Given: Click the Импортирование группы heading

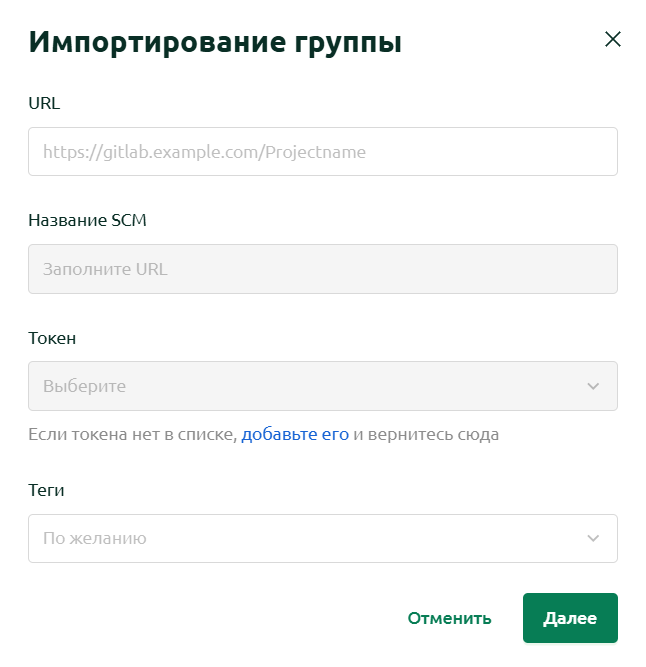Looking at the screenshot, I should (215, 43).
